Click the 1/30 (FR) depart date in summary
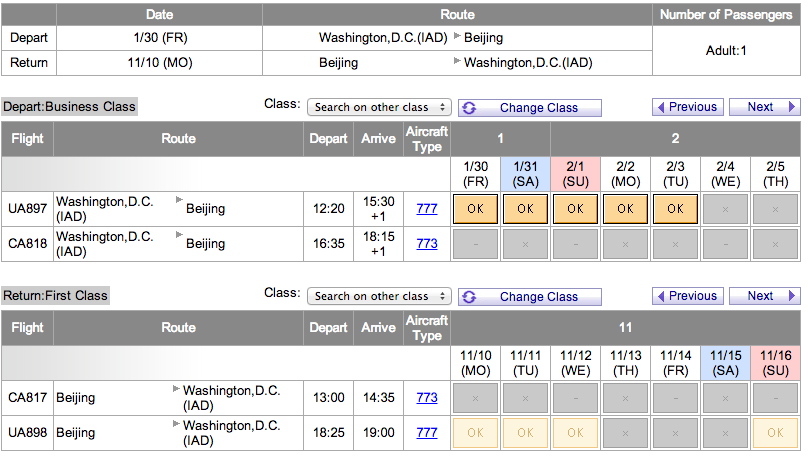808x456 pixels. pos(160,38)
